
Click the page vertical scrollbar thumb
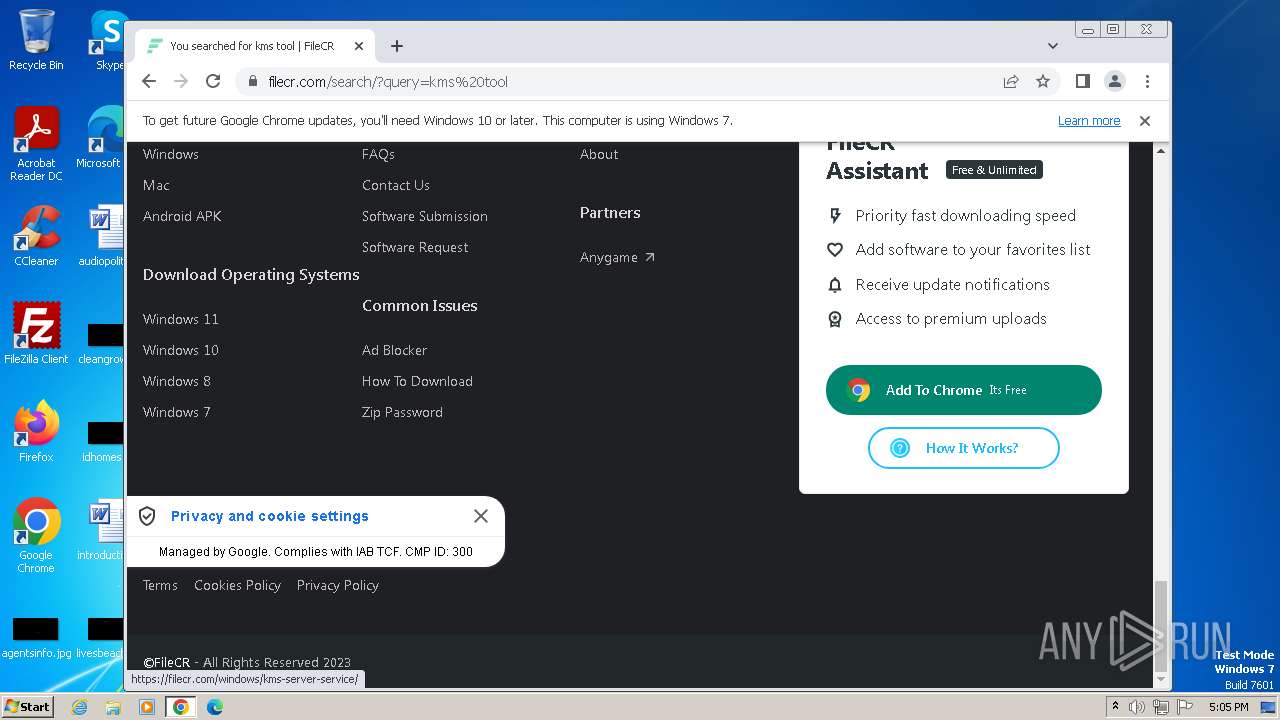1161,627
